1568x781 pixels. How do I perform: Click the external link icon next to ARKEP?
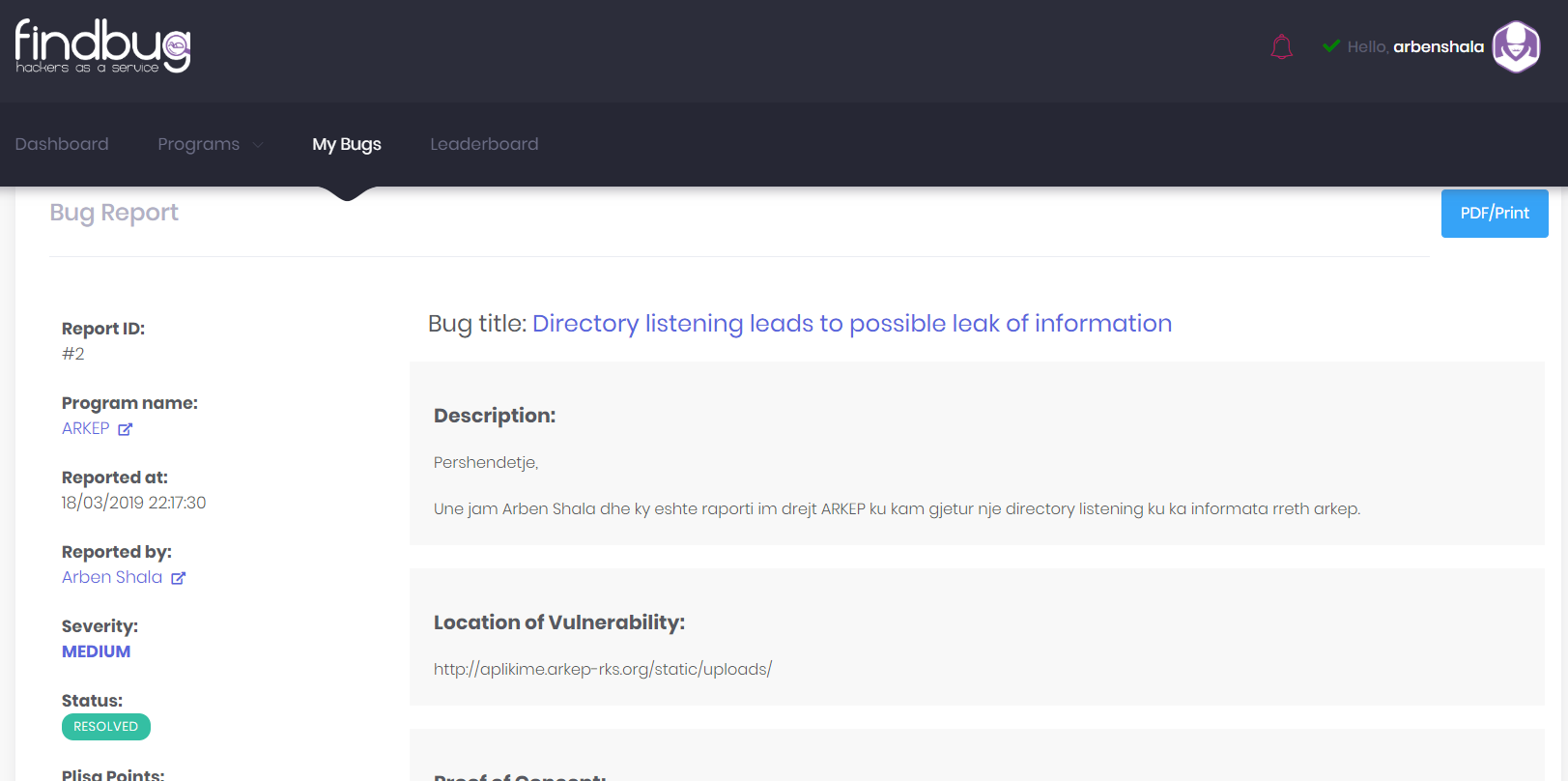point(127,428)
